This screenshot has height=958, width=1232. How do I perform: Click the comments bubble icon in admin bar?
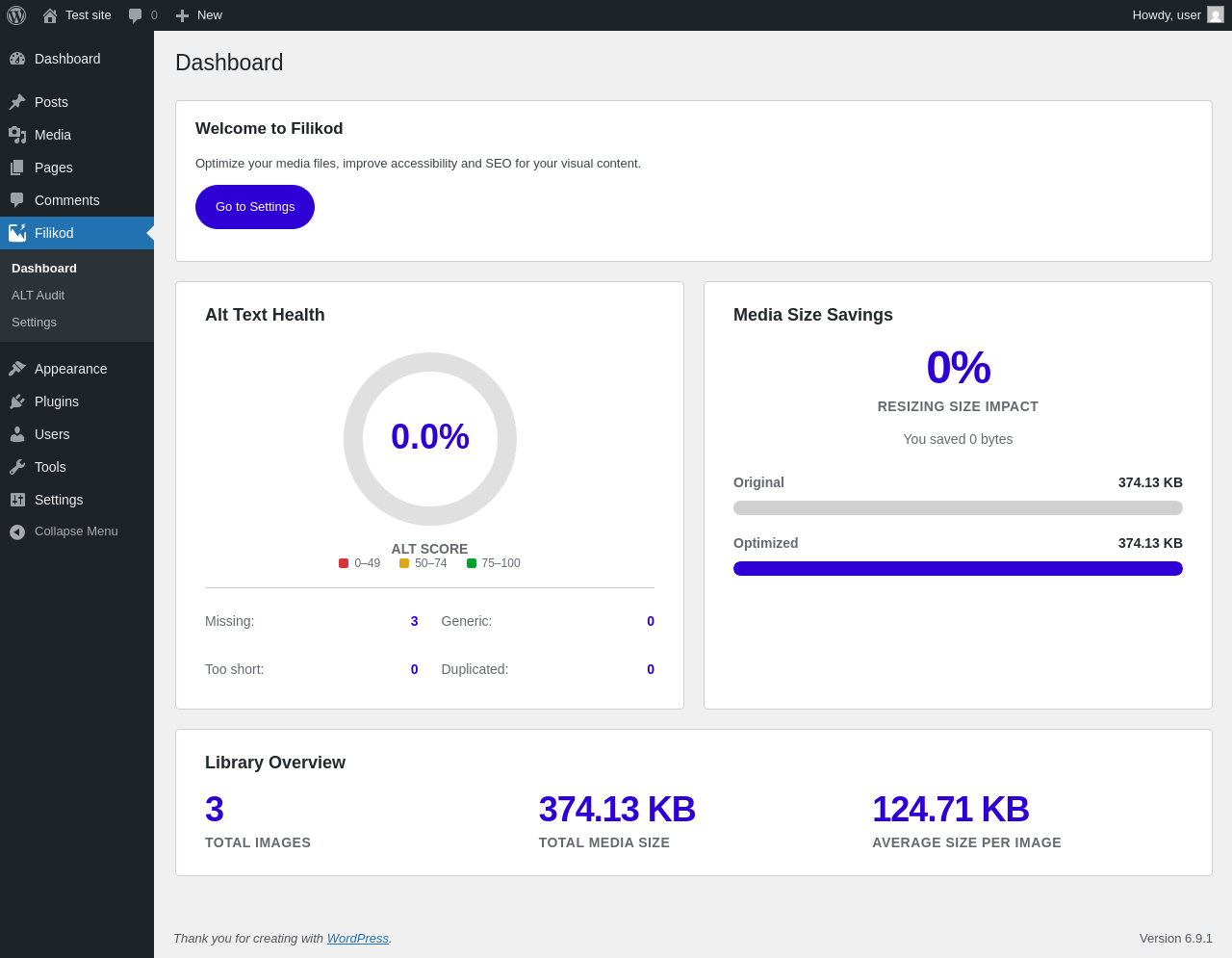(x=136, y=15)
